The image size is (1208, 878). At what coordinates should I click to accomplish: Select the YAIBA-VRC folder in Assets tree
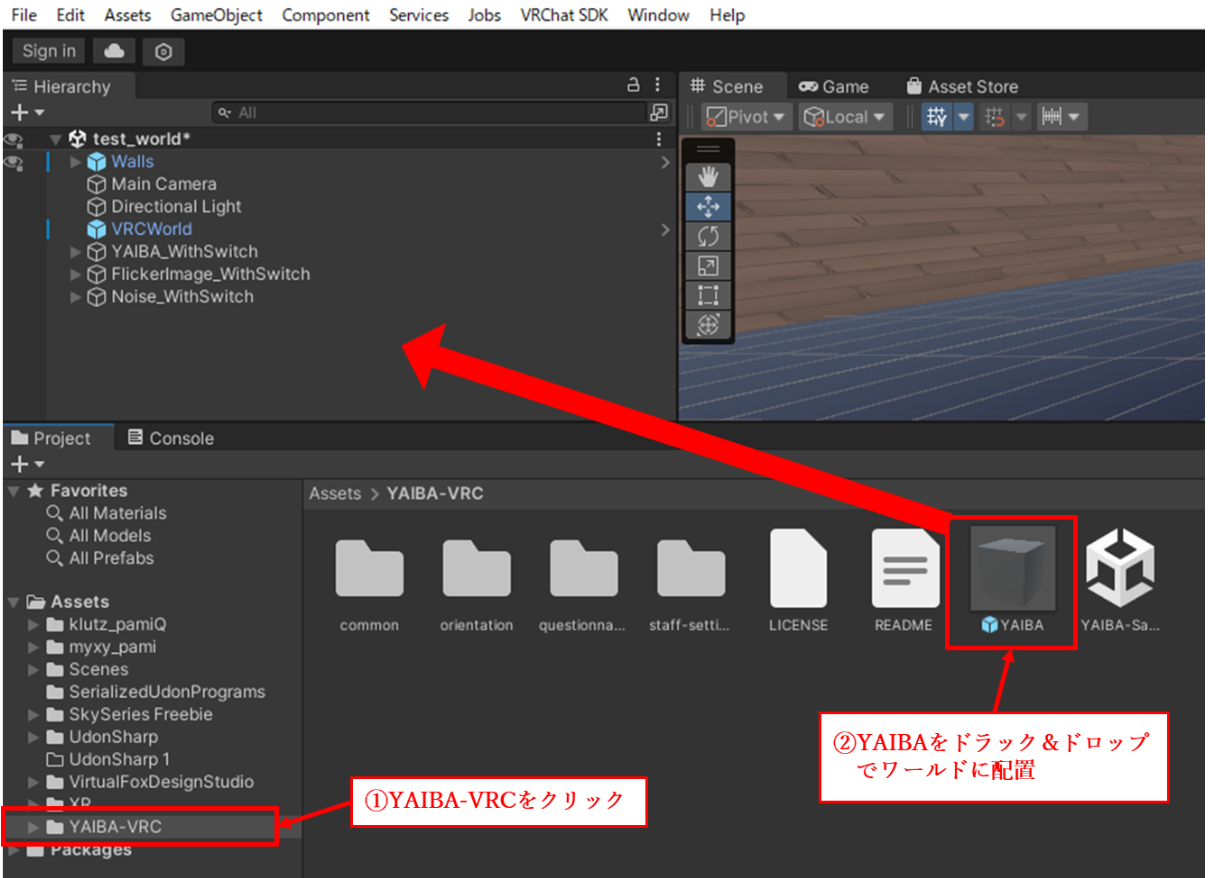tap(115, 827)
